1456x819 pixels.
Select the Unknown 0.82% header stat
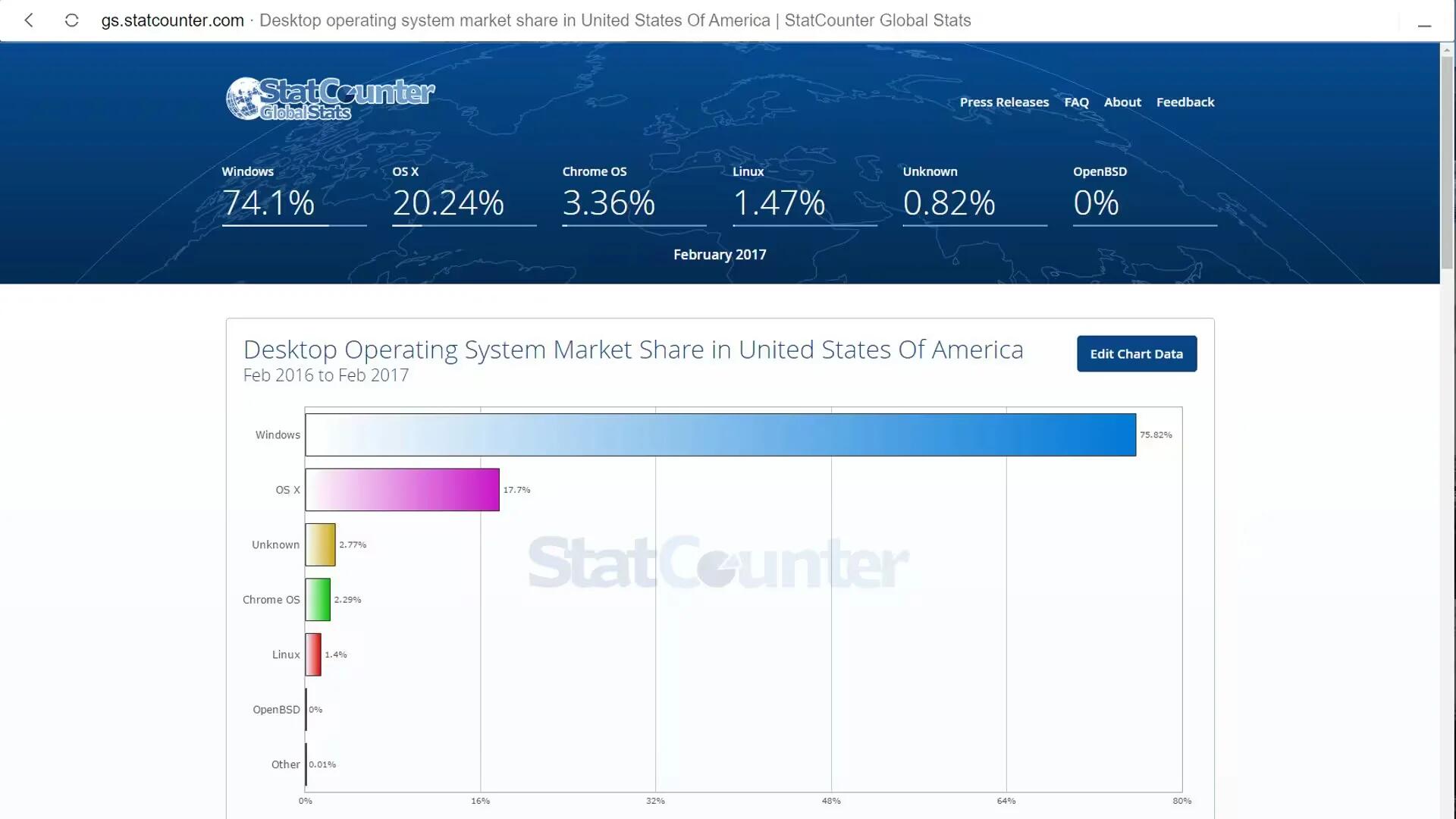974,196
